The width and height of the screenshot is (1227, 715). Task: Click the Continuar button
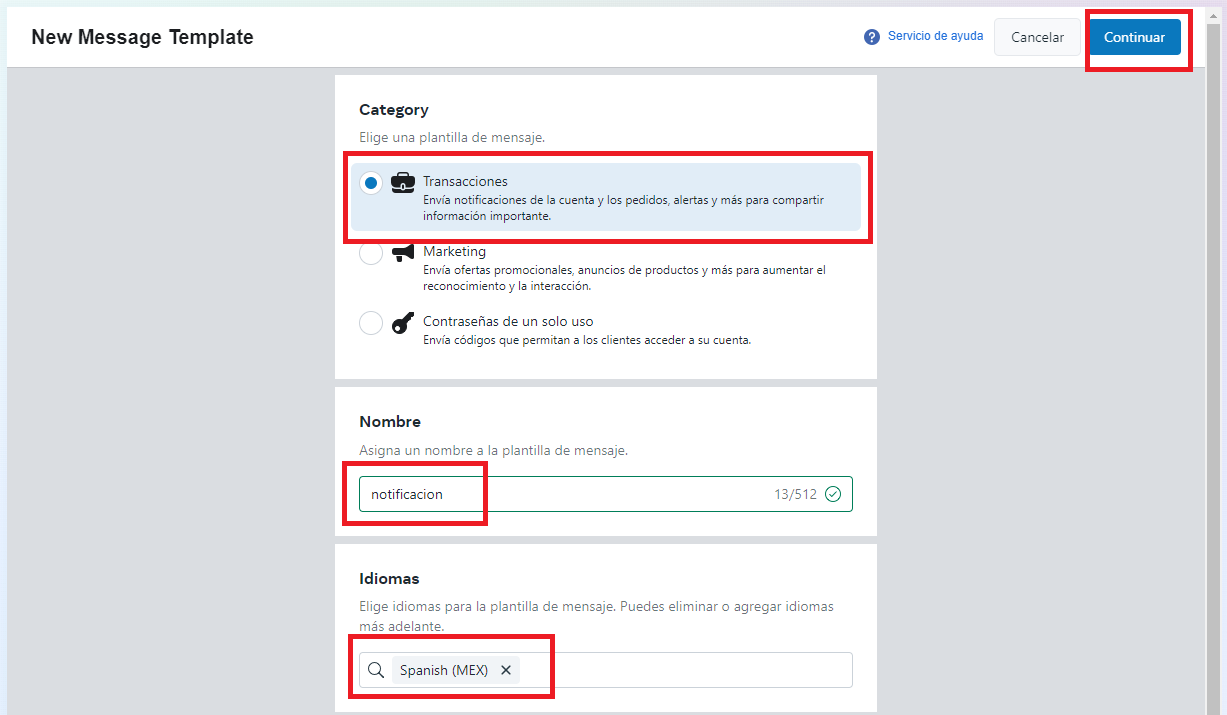pyautogui.click(x=1134, y=37)
